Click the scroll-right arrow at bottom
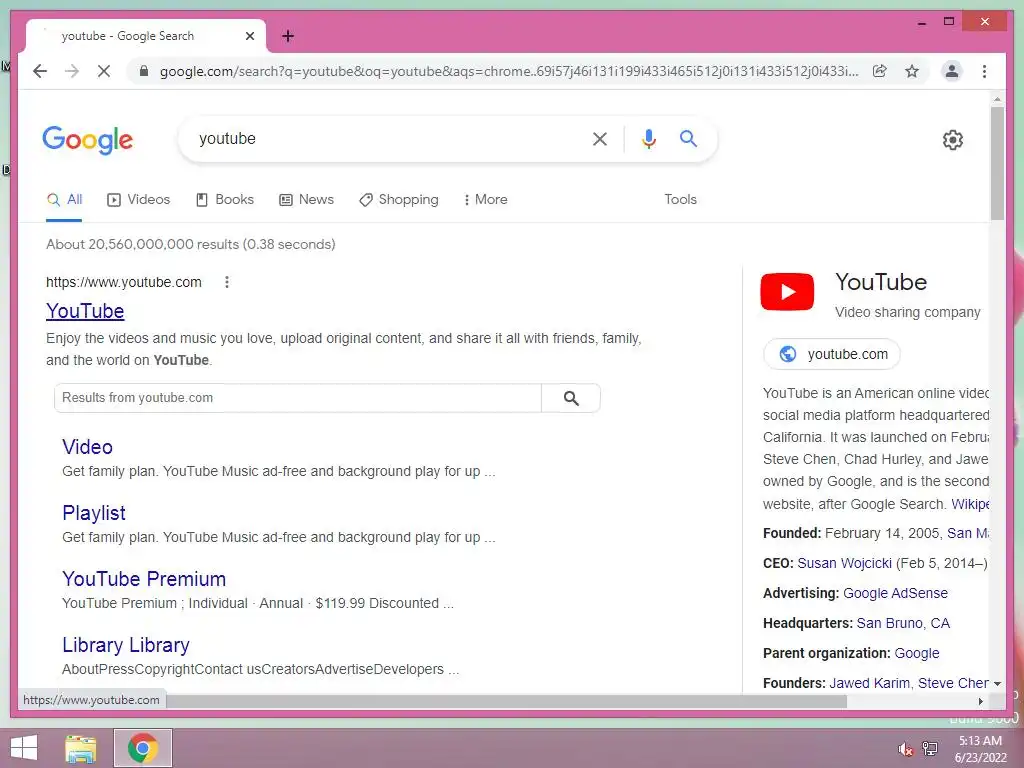1024x768 pixels. pyautogui.click(x=981, y=701)
